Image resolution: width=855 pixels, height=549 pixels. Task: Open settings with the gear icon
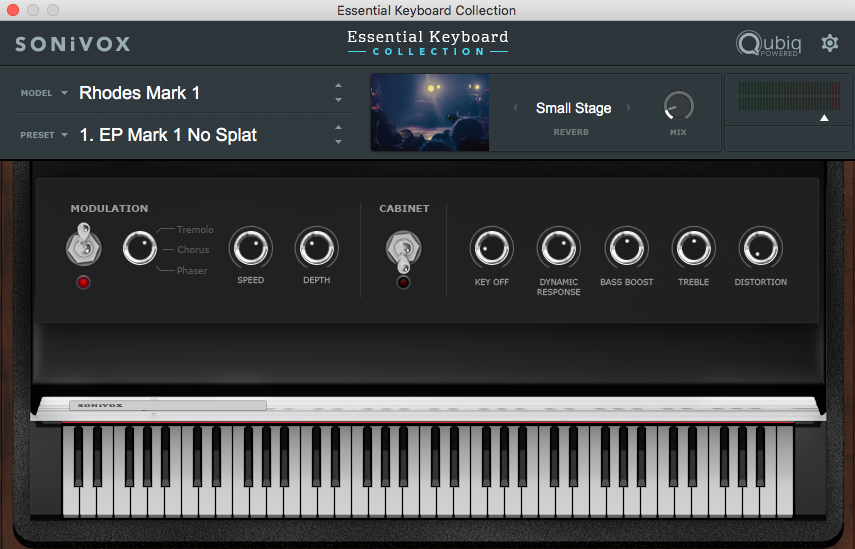829,43
